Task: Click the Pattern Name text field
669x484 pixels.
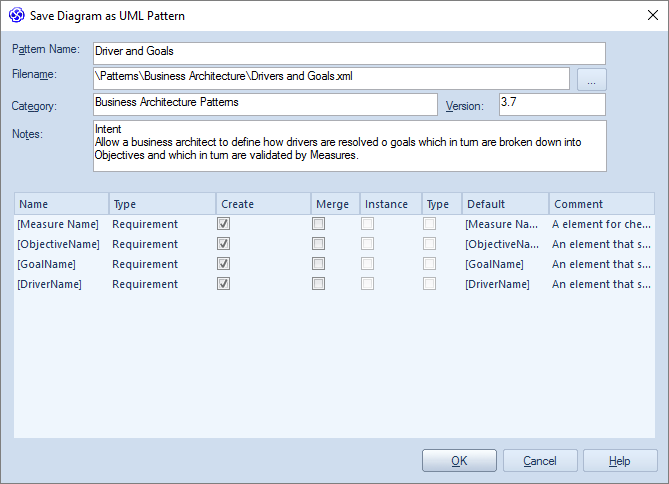Action: (349, 53)
